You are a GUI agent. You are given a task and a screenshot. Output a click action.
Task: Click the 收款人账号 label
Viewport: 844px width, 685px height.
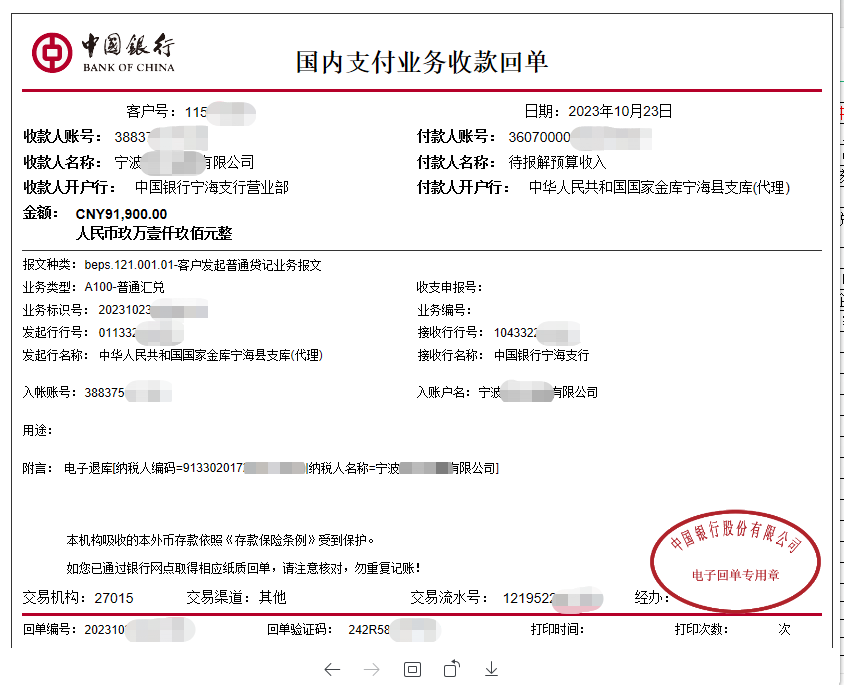[62, 137]
